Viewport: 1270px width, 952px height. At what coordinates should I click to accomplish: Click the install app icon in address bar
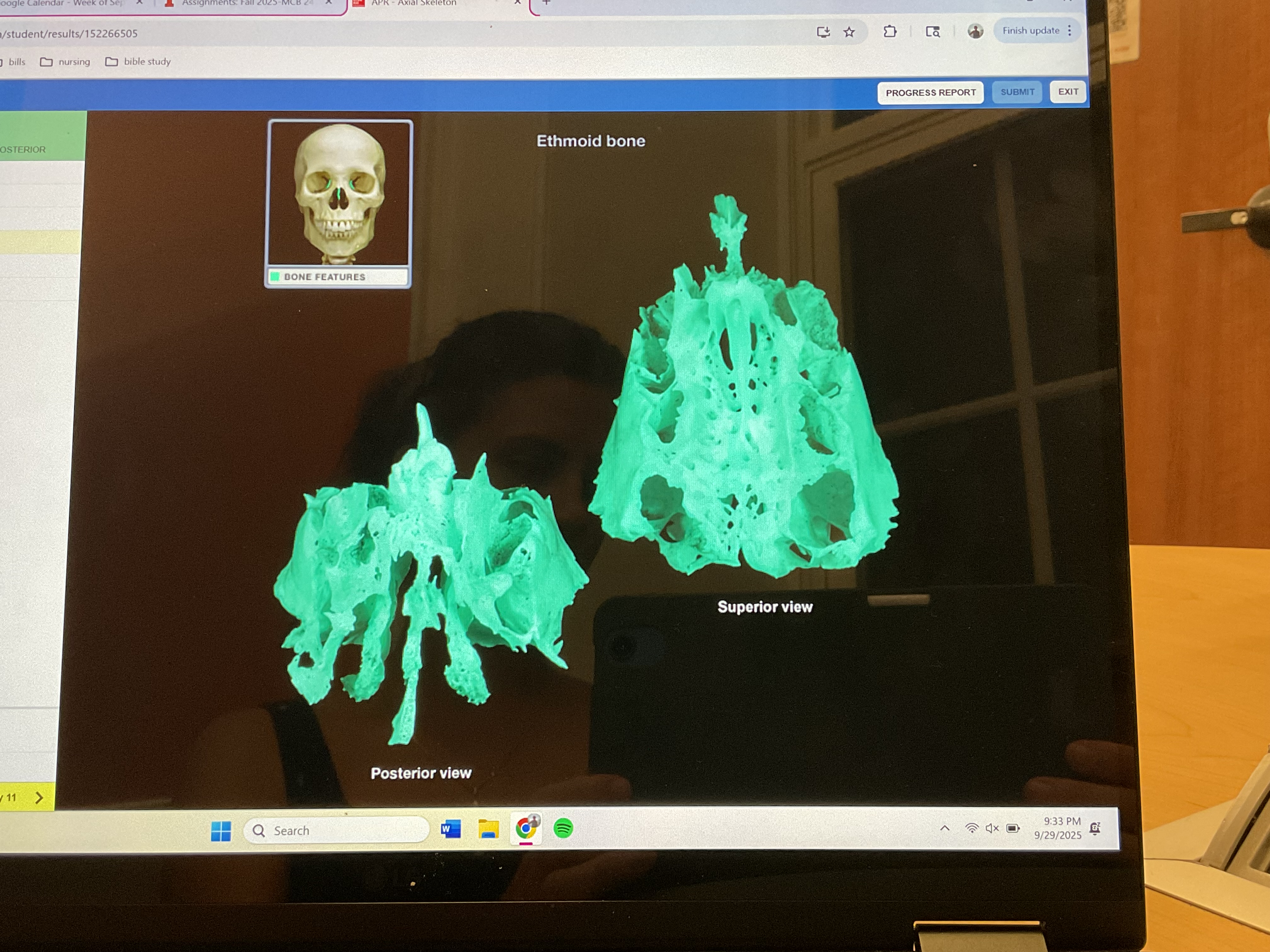823,32
